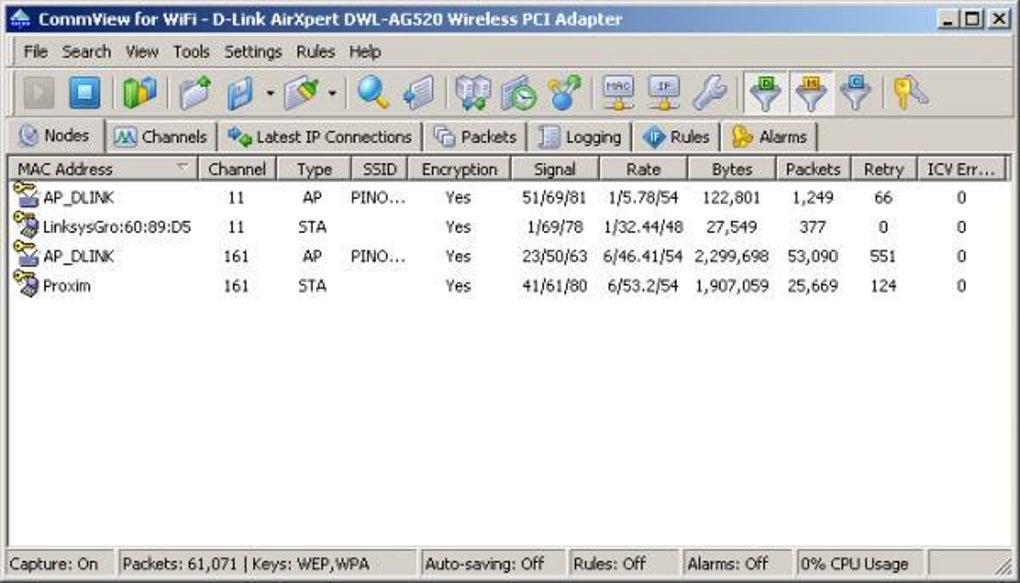Click the 2,299,698 bytes value
Image resolution: width=1020 pixels, height=583 pixels.
tap(732, 256)
